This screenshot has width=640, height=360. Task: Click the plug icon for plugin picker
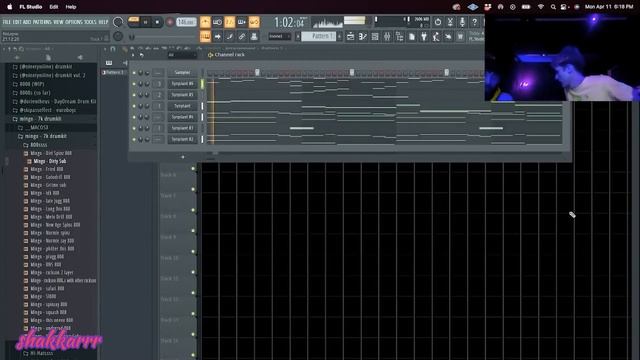click(424, 37)
